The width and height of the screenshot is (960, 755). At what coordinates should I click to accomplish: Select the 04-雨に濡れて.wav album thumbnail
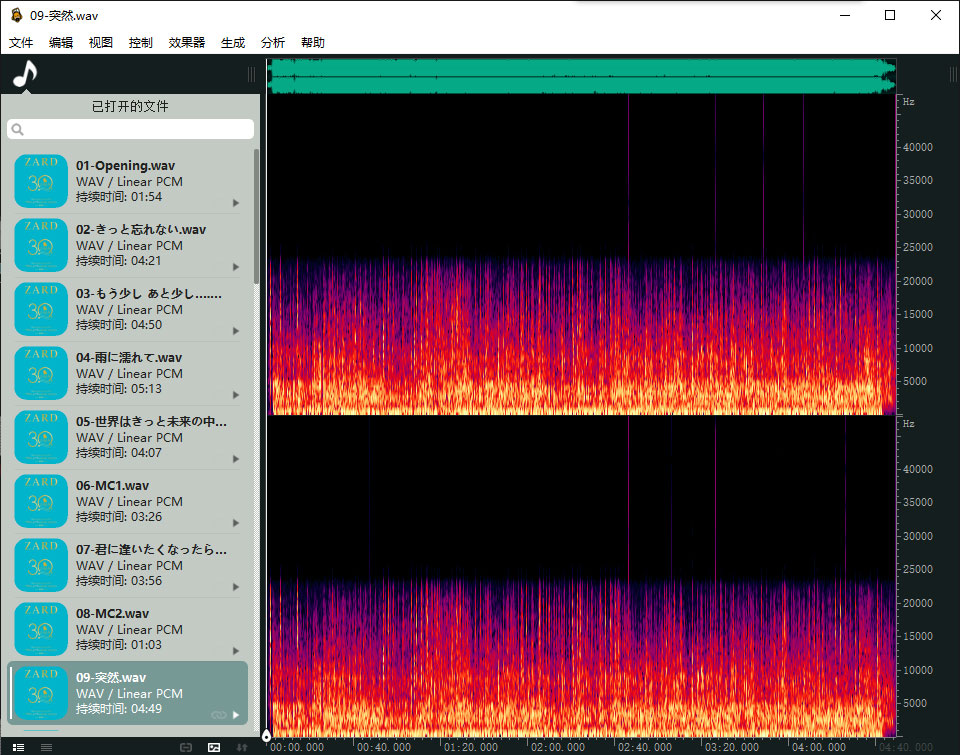click(x=41, y=373)
